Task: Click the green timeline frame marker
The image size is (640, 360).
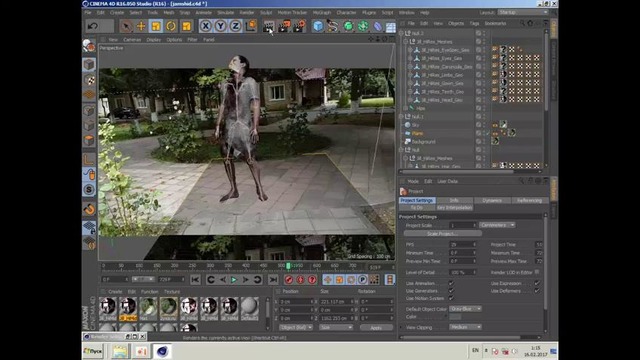Action: (x=288, y=266)
